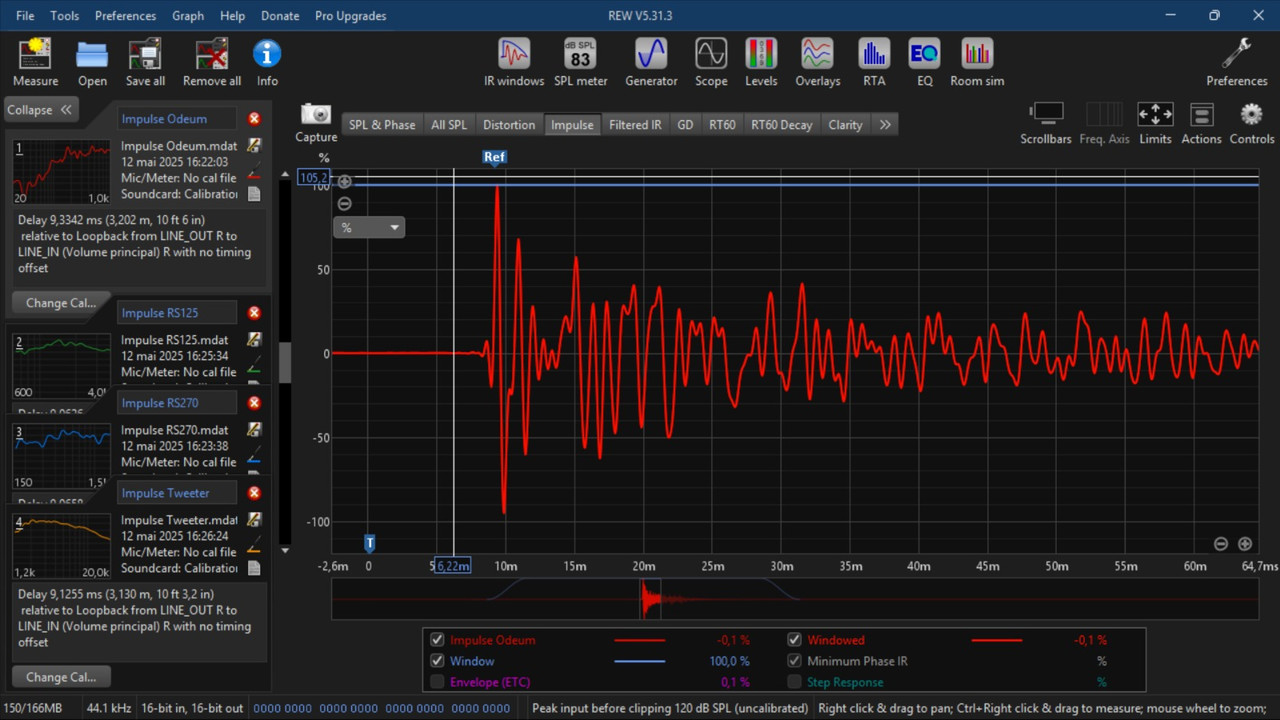Select Impulse RS125 measurement thumbnail
Image resolution: width=1280 pixels, height=720 pixels.
pos(62,368)
